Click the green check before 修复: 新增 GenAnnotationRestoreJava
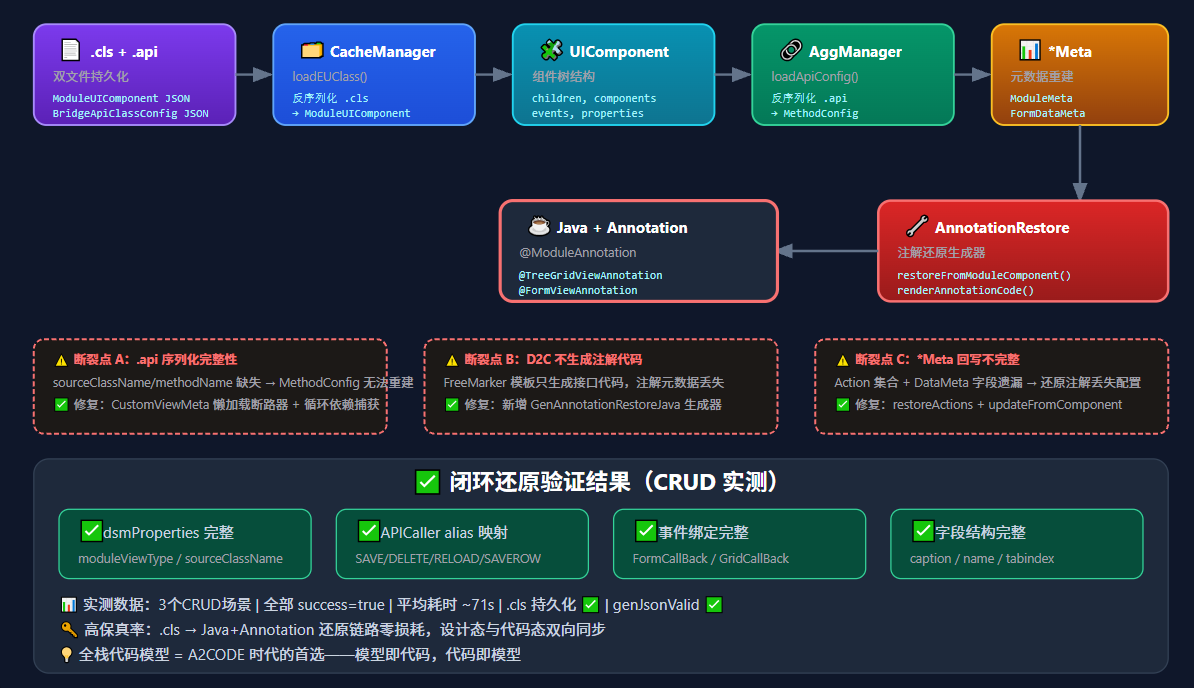The height and width of the screenshot is (688, 1194). [x=452, y=404]
